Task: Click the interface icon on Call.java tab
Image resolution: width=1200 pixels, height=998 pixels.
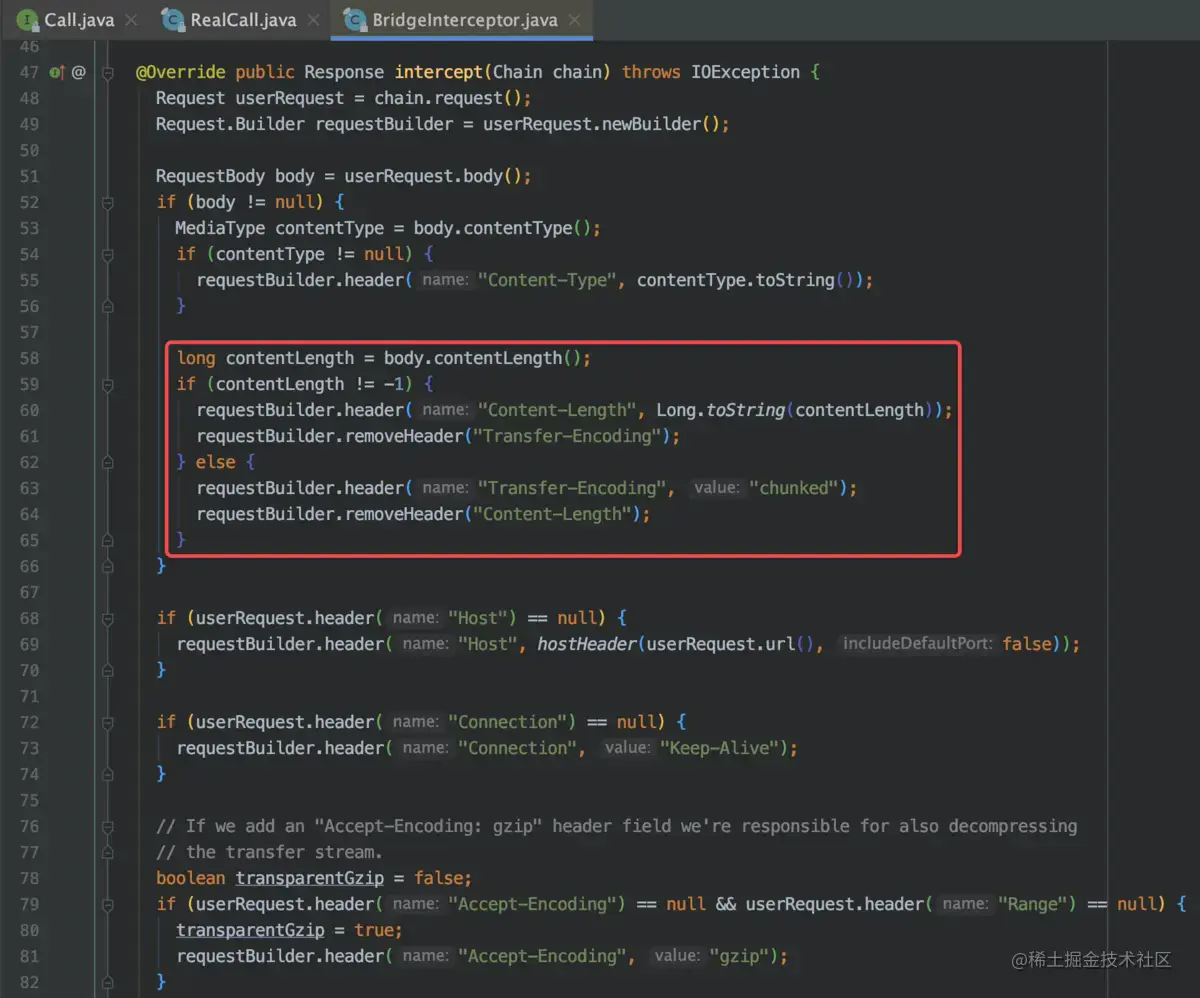Action: 28,20
